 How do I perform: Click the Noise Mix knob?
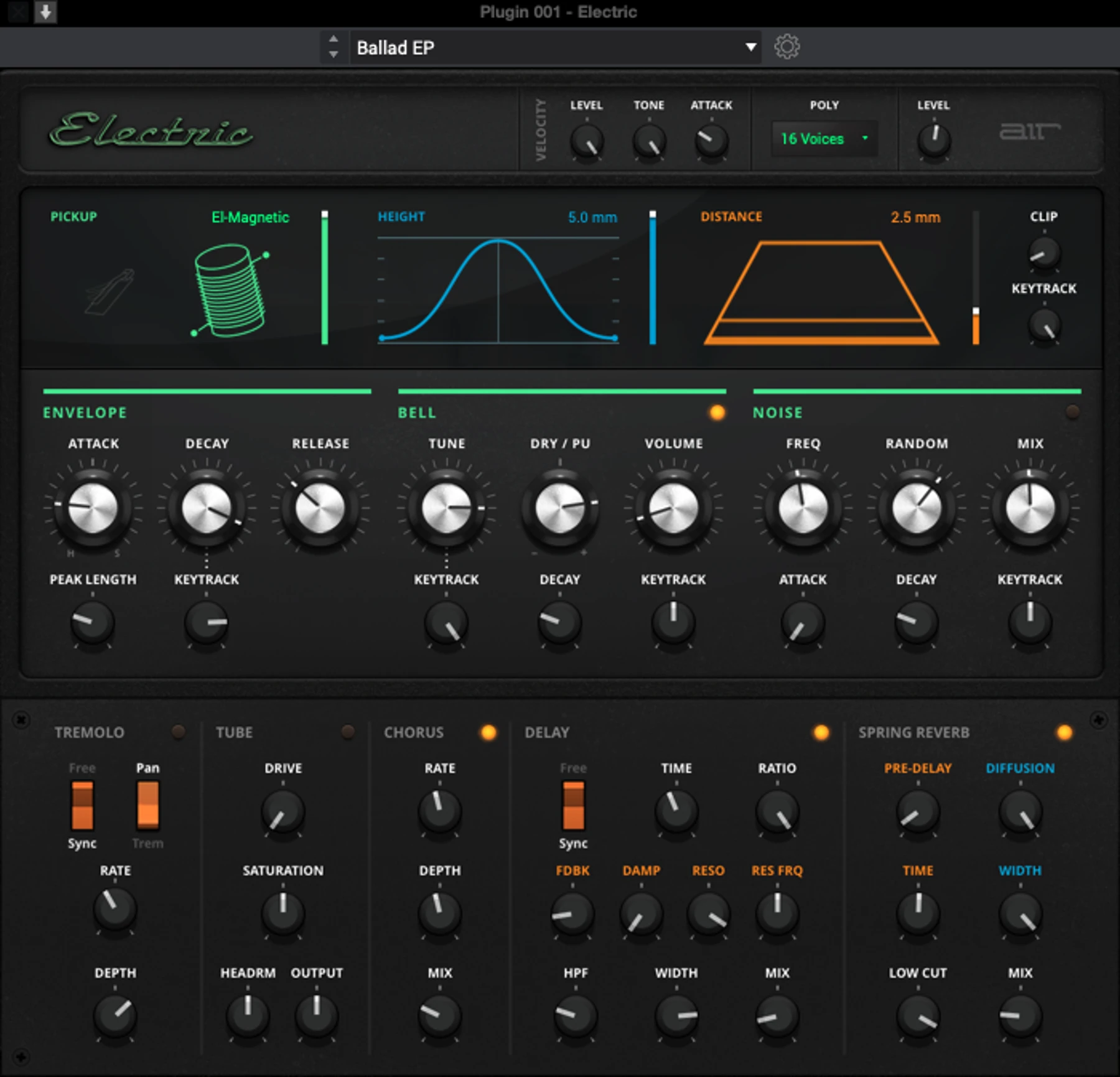1030,508
